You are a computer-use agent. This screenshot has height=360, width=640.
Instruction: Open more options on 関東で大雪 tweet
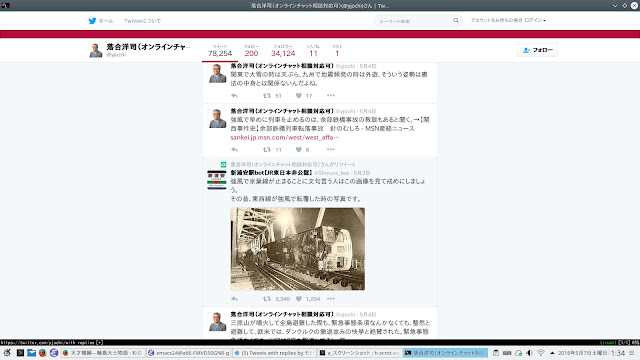point(331,96)
